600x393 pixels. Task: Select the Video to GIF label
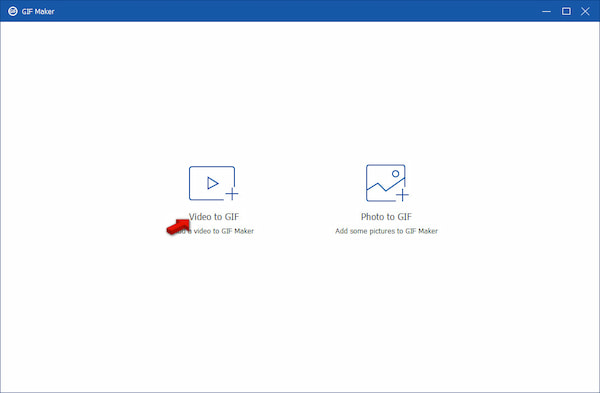coord(214,217)
